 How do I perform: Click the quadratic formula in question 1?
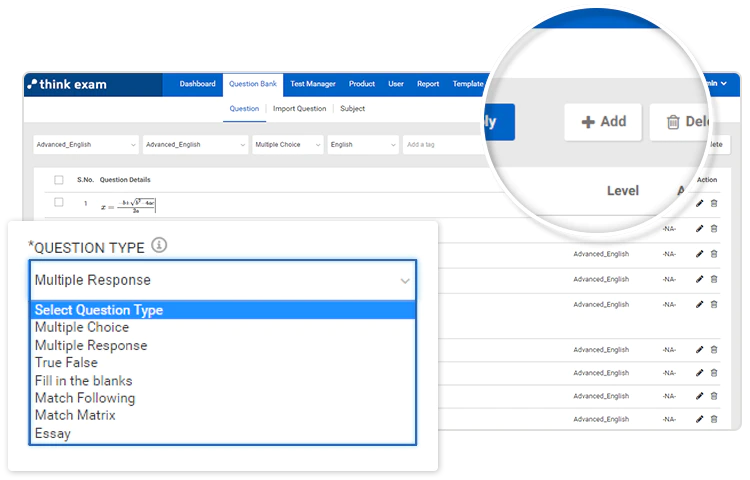pos(129,205)
